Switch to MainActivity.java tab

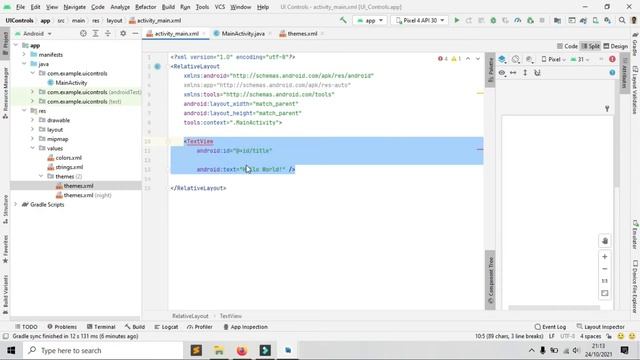(242, 33)
